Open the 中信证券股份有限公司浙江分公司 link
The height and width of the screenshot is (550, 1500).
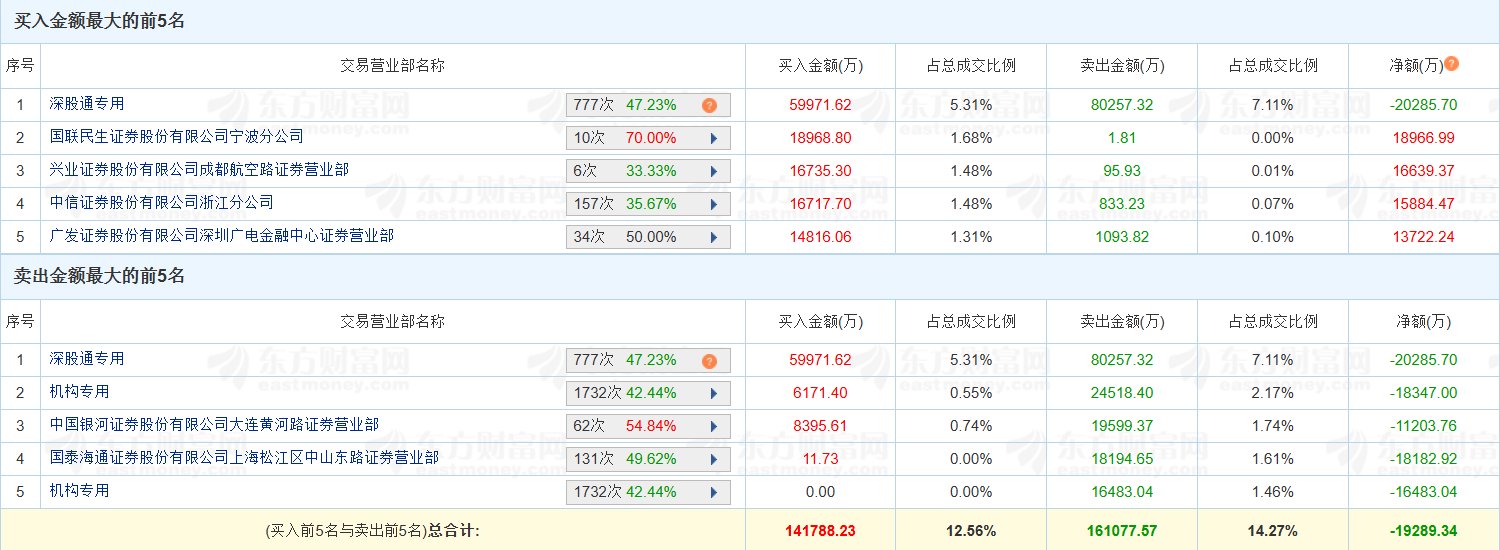point(161,202)
